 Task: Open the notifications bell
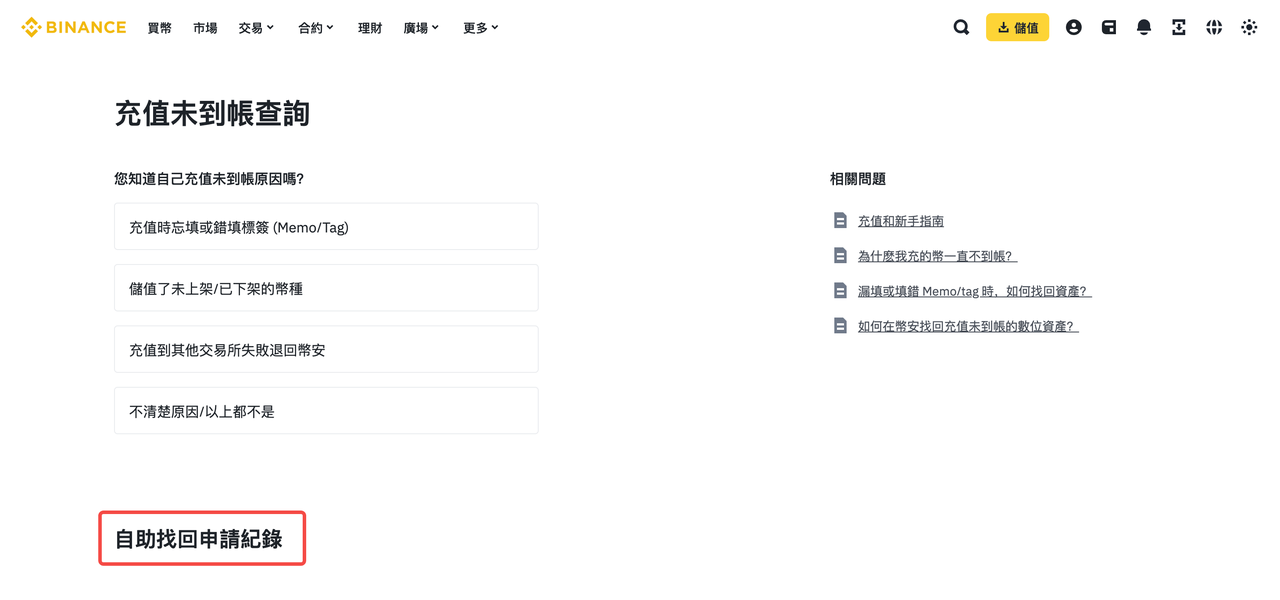pyautogui.click(x=1144, y=28)
